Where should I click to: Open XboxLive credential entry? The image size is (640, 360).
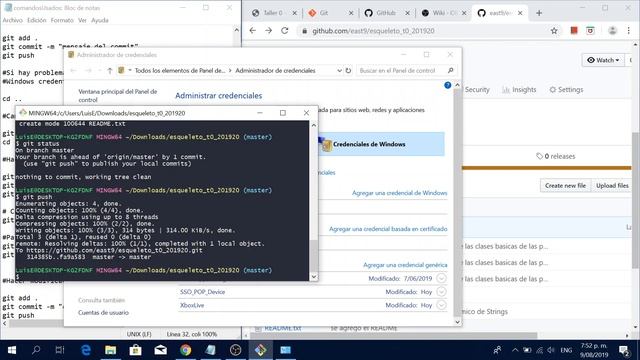point(192,305)
